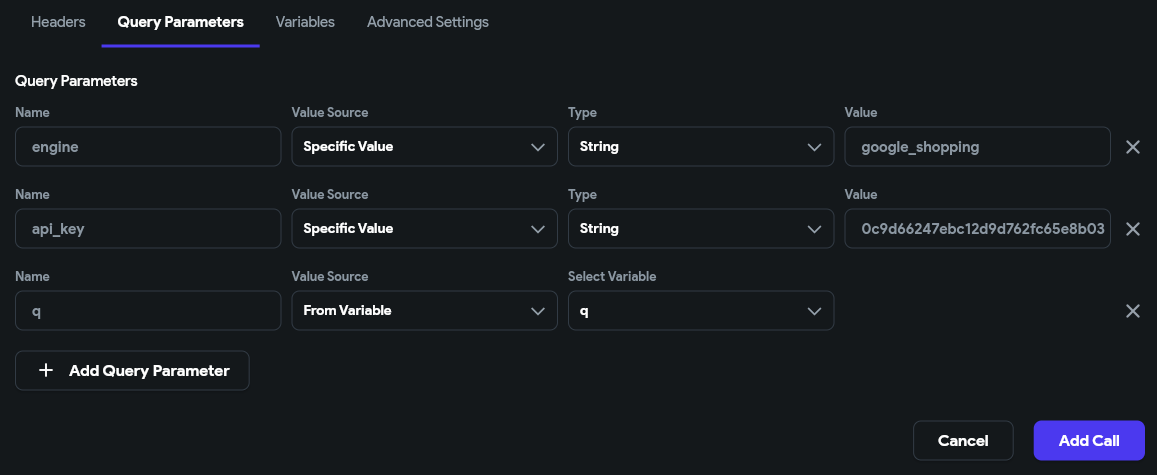The width and height of the screenshot is (1157, 475).
Task: Select the Query Parameters tab
Action: [x=180, y=22]
